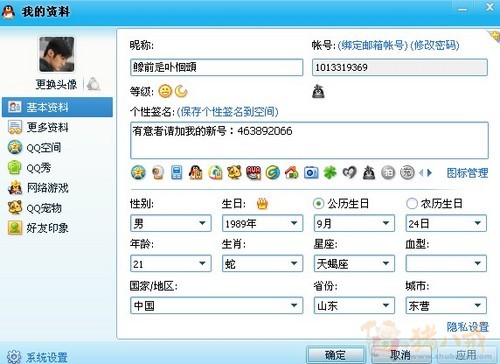Click the QQ空间 star icon in icon row

[x=138, y=173]
